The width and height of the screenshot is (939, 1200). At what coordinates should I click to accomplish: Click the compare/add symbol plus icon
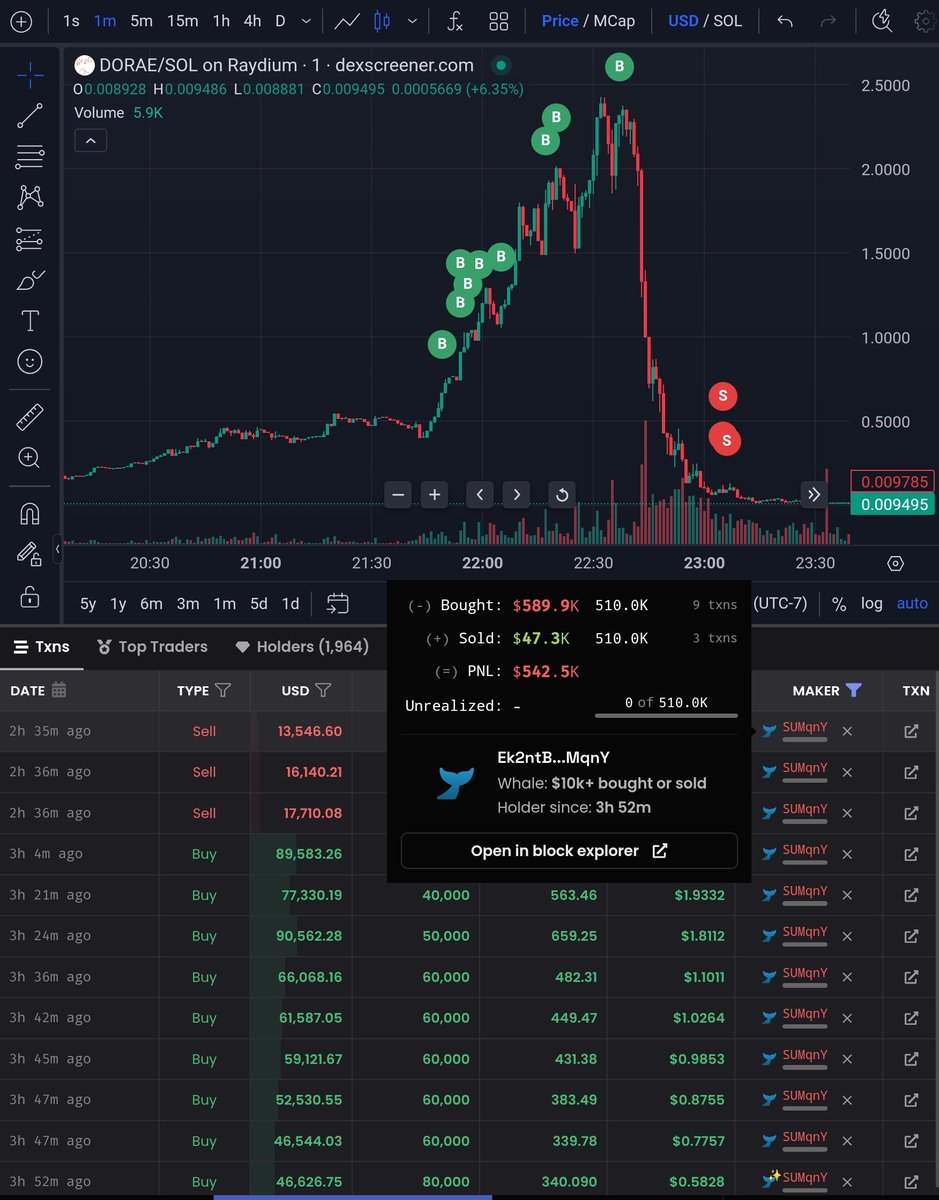pyautogui.click(x=20, y=21)
